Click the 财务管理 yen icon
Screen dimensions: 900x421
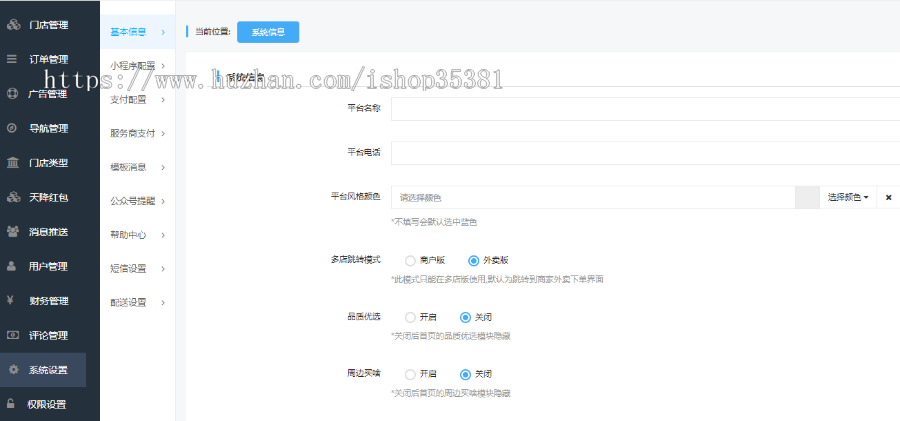[x=10, y=300]
